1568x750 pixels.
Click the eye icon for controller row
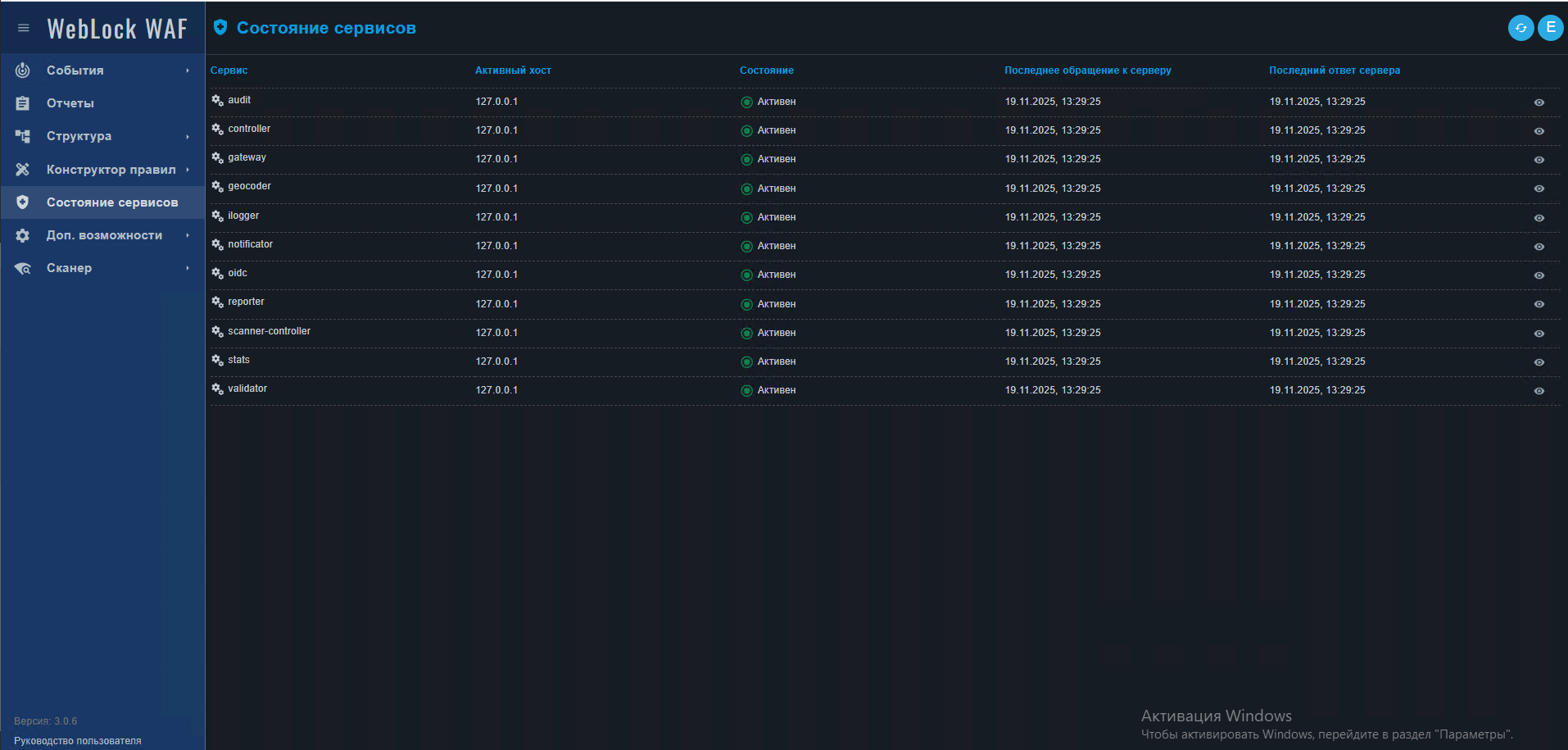pos(1539,131)
